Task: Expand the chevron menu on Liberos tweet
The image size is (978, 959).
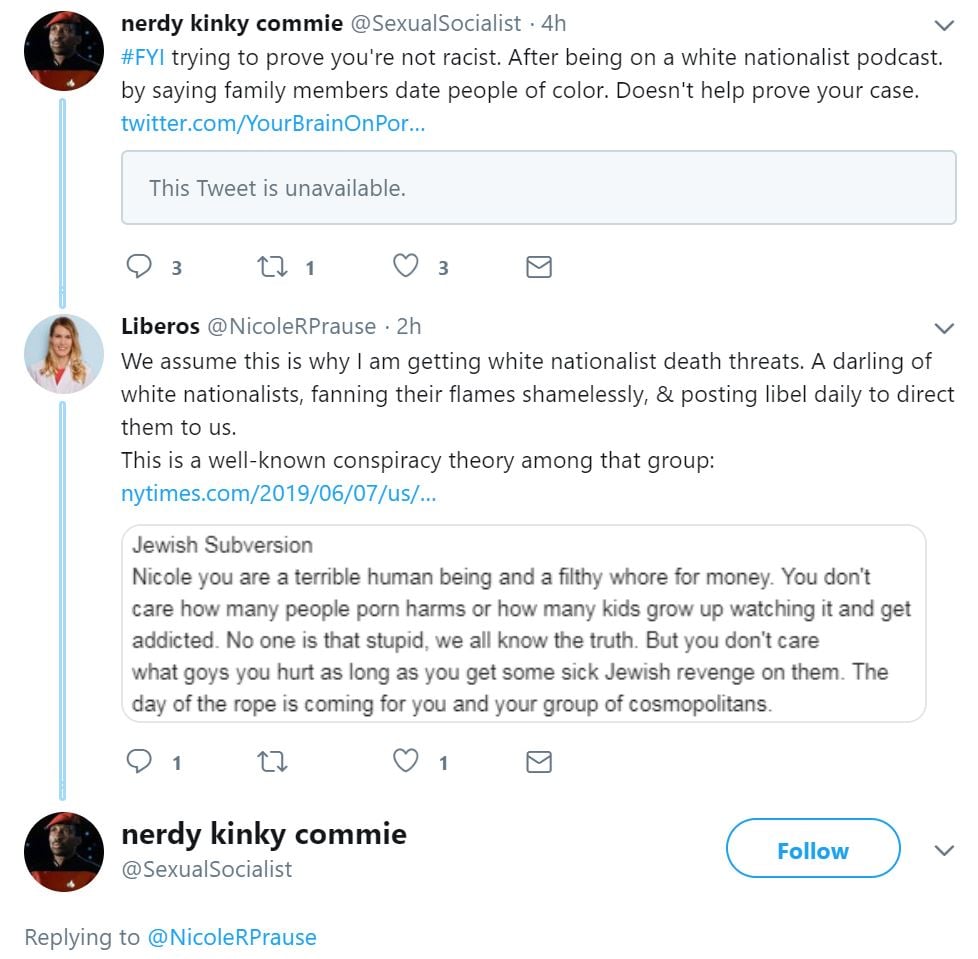Action: coord(943,328)
